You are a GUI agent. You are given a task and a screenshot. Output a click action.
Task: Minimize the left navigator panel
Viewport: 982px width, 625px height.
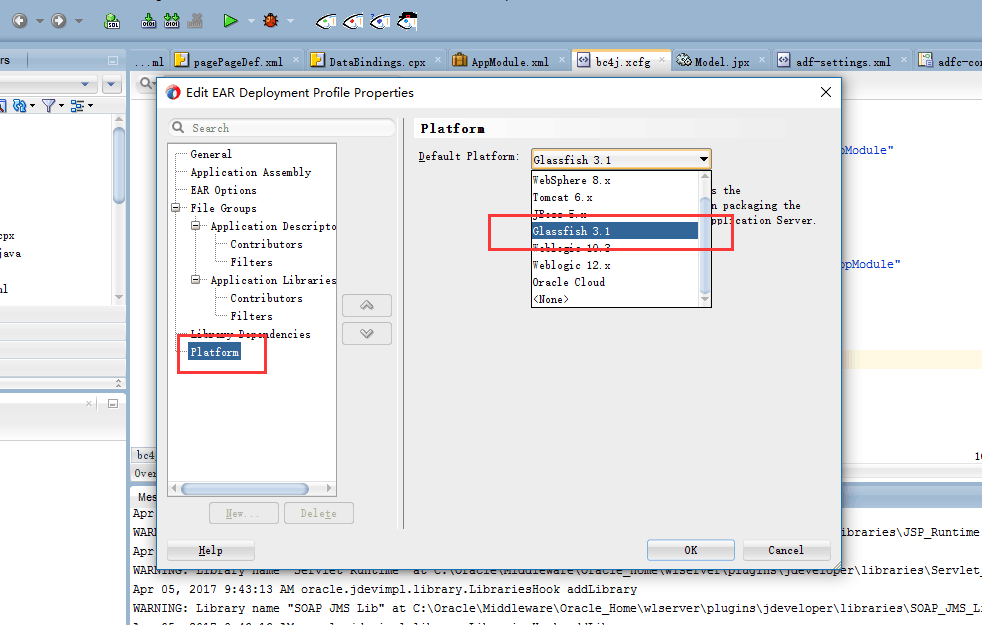click(113, 61)
